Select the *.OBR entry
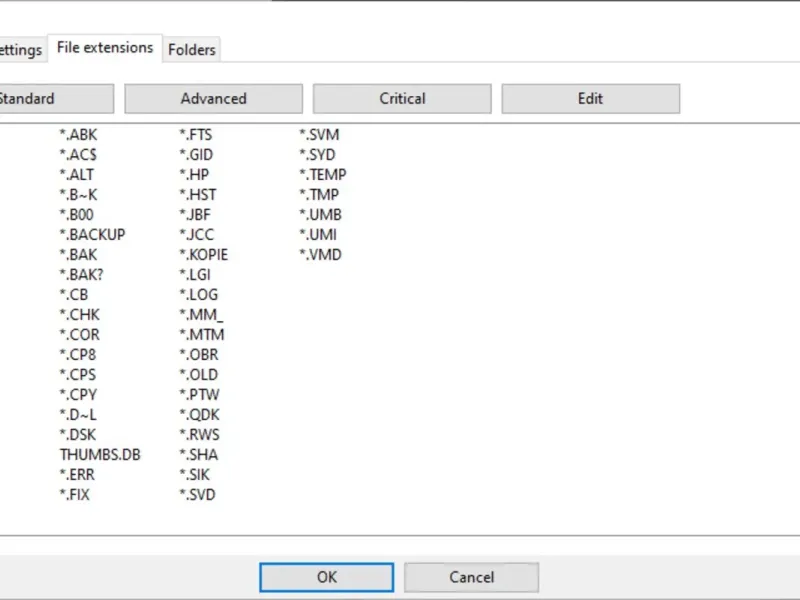 pos(198,355)
